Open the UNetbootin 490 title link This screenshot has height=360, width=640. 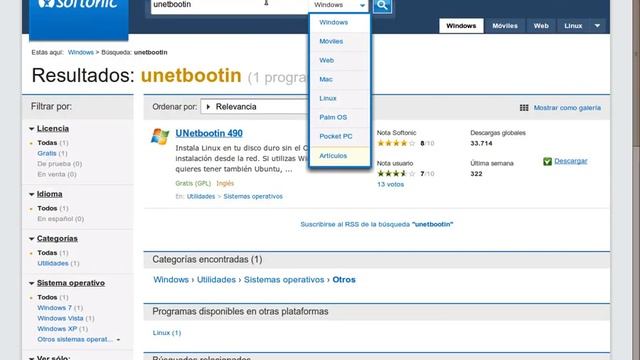[x=209, y=133]
